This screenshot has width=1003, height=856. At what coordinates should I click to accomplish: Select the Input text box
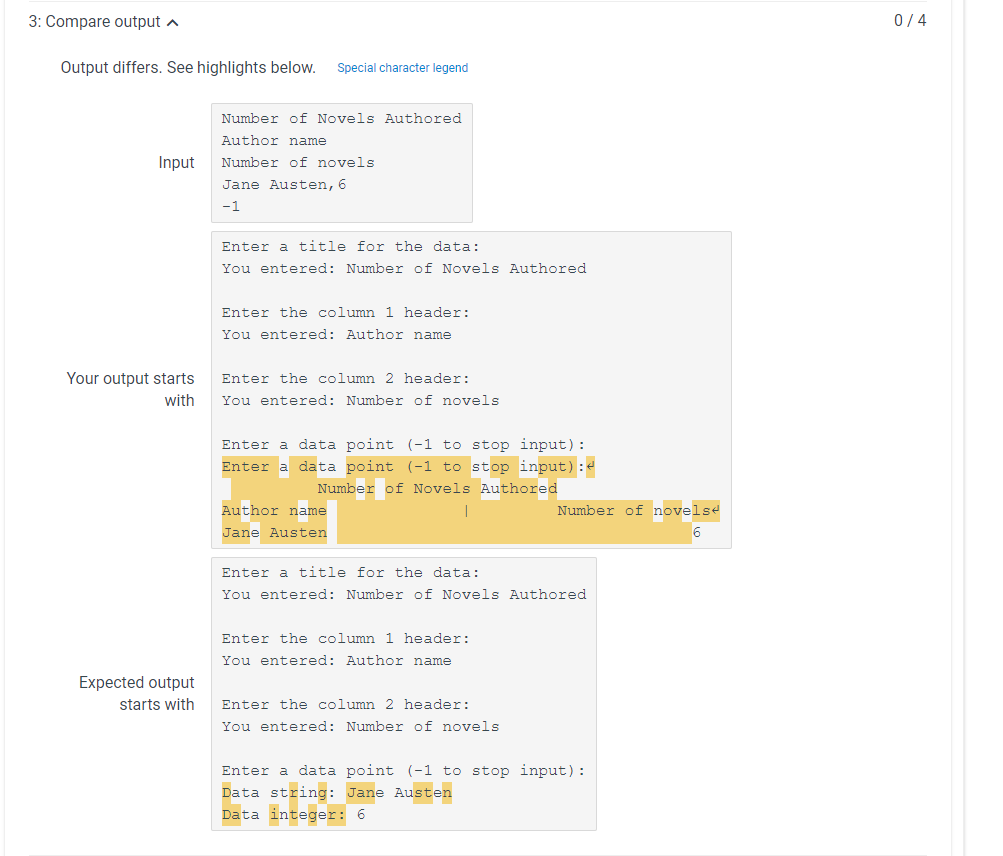[341, 162]
